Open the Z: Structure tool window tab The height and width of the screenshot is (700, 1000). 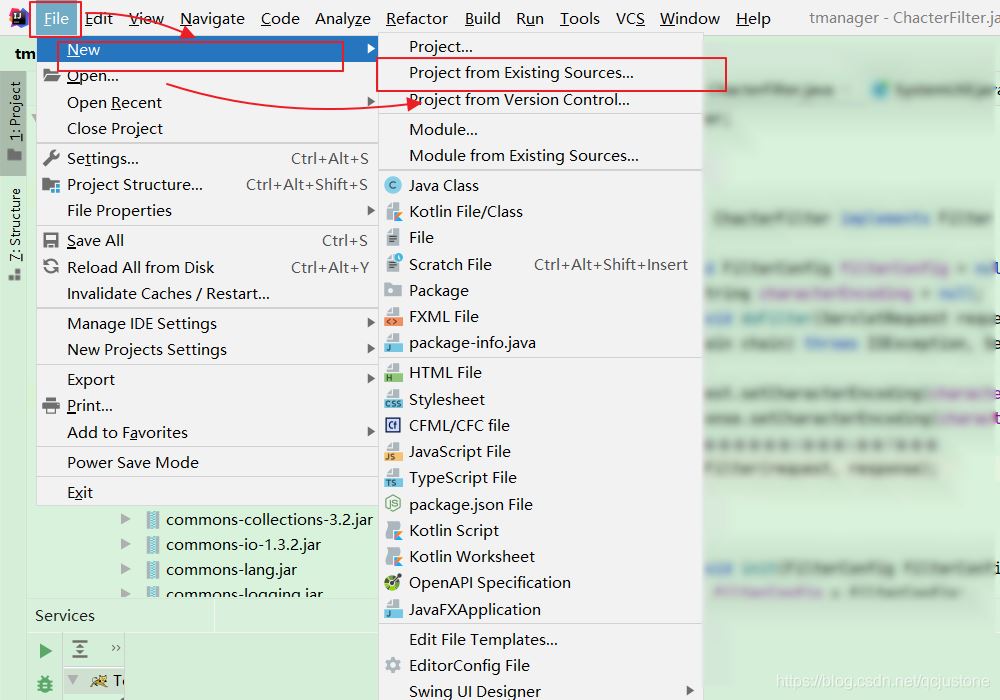(15, 233)
